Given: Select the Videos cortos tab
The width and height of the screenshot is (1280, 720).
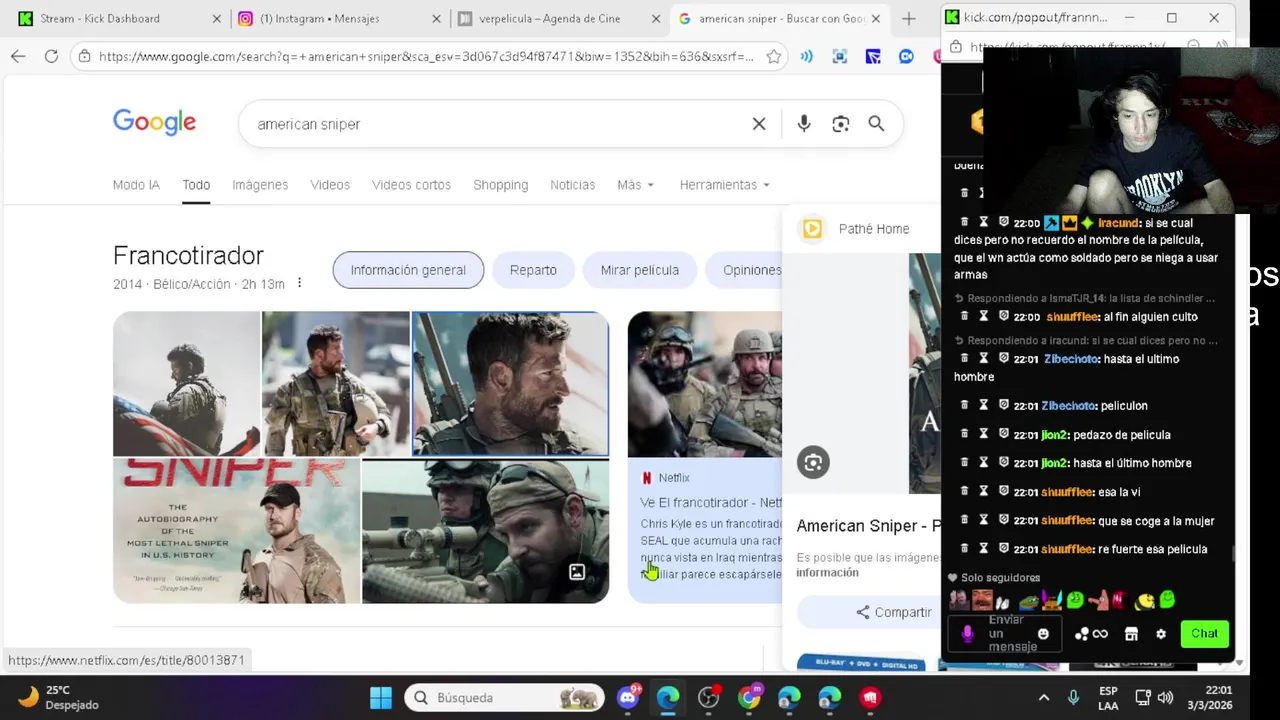Looking at the screenshot, I should (411, 185).
